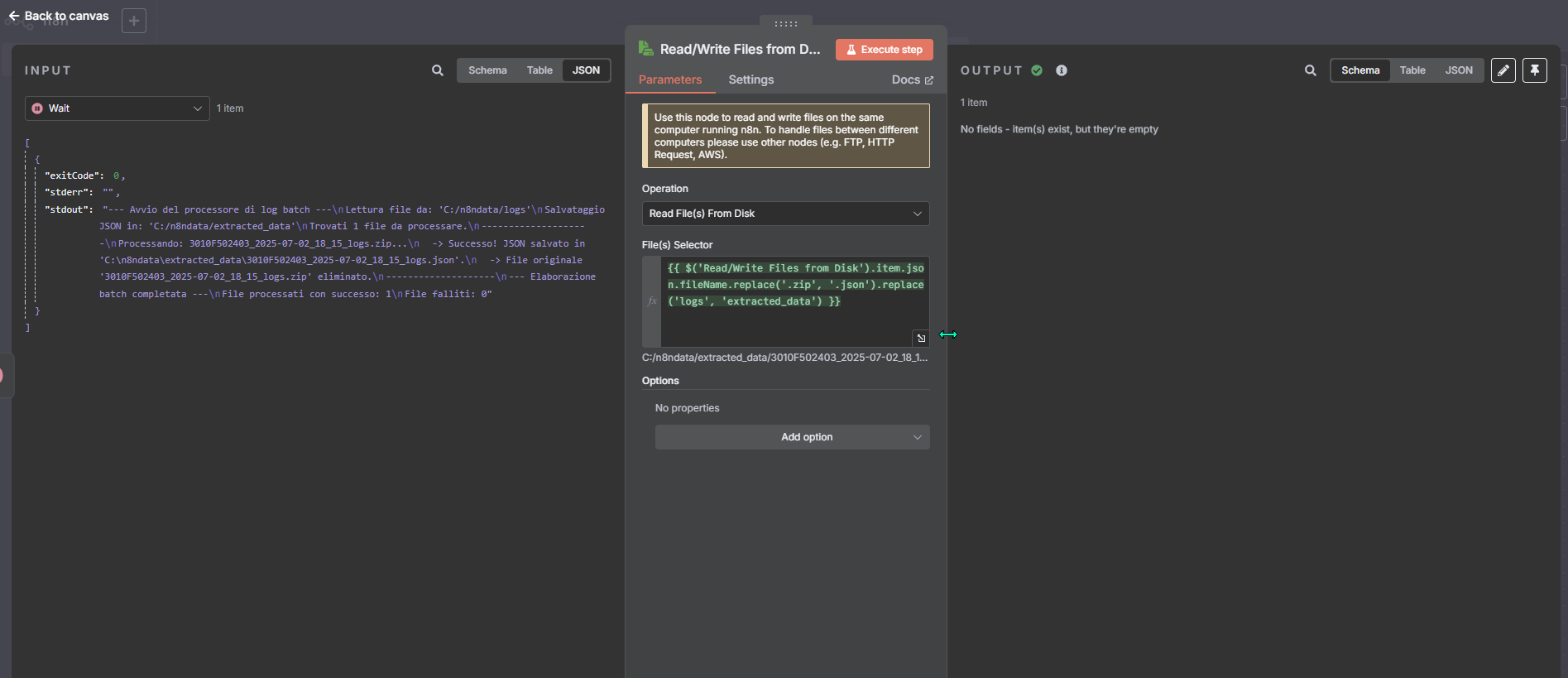Open the Wait node input dropdown

click(117, 108)
